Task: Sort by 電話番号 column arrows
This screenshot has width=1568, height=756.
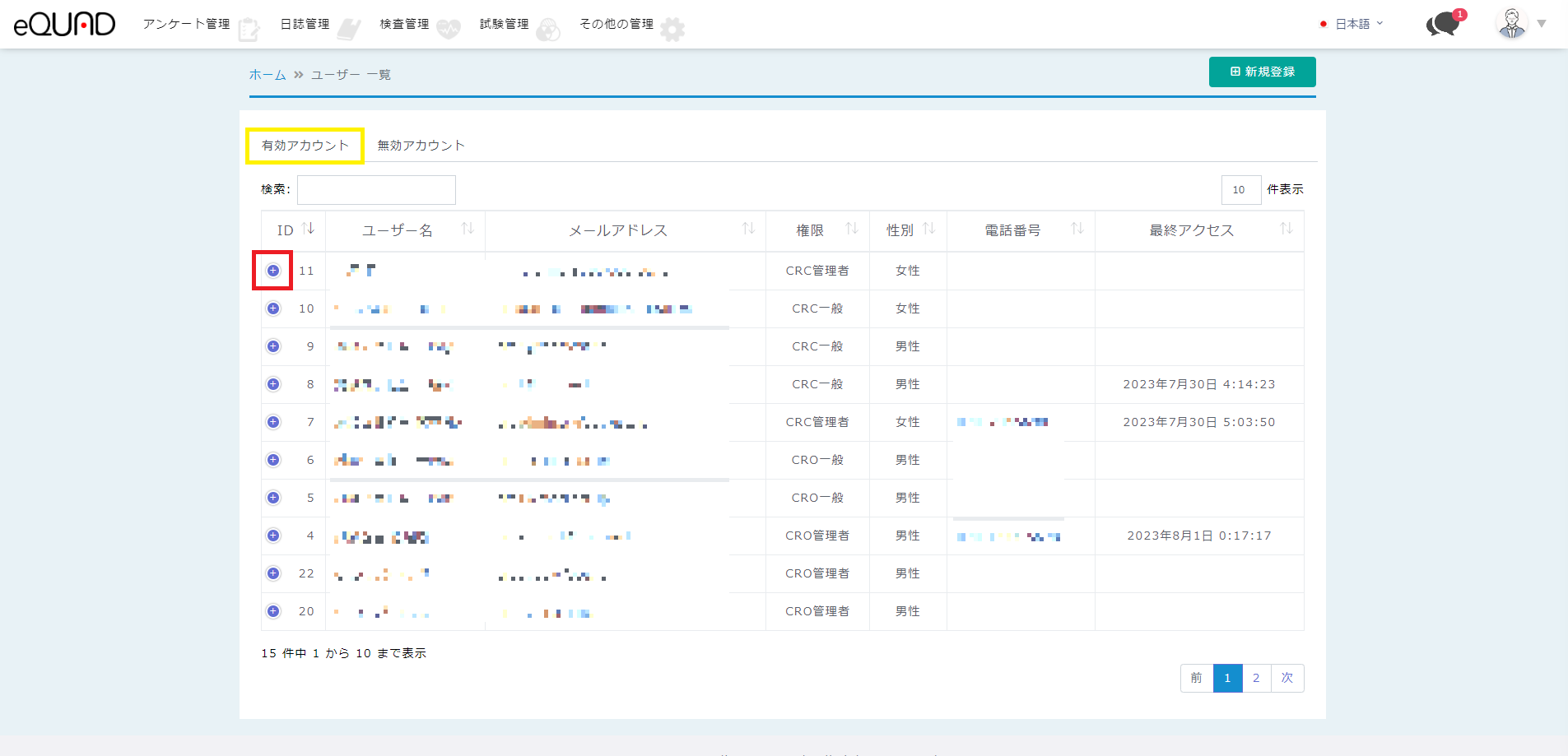Action: pos(1077,229)
